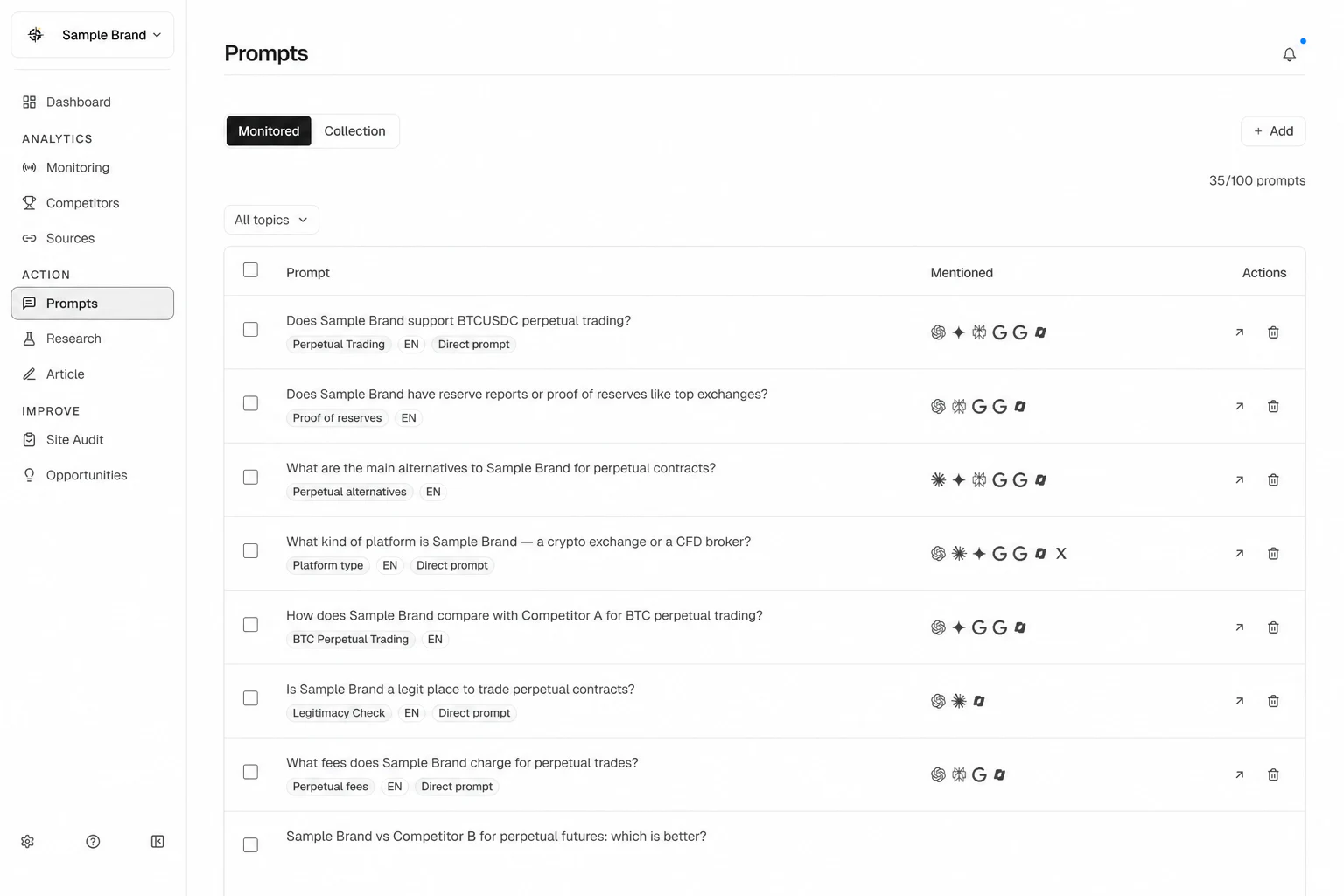The height and width of the screenshot is (896, 1344).
Task: Click the Add prompt button
Action: point(1273,130)
